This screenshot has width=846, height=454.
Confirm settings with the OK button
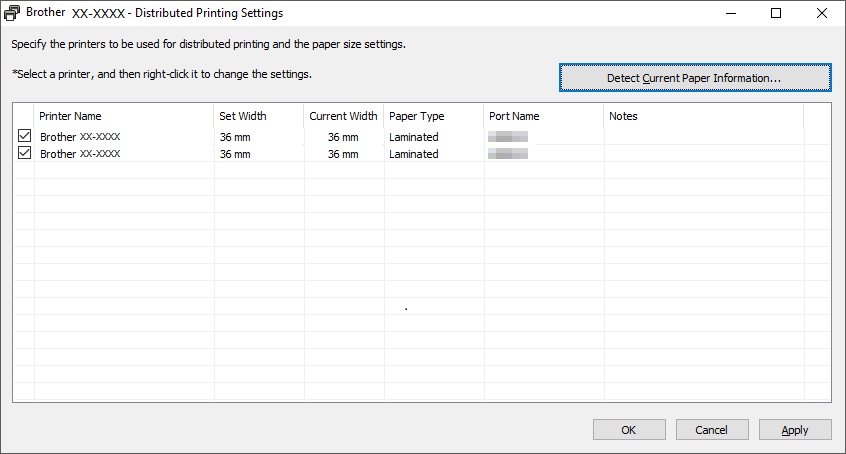(628, 430)
